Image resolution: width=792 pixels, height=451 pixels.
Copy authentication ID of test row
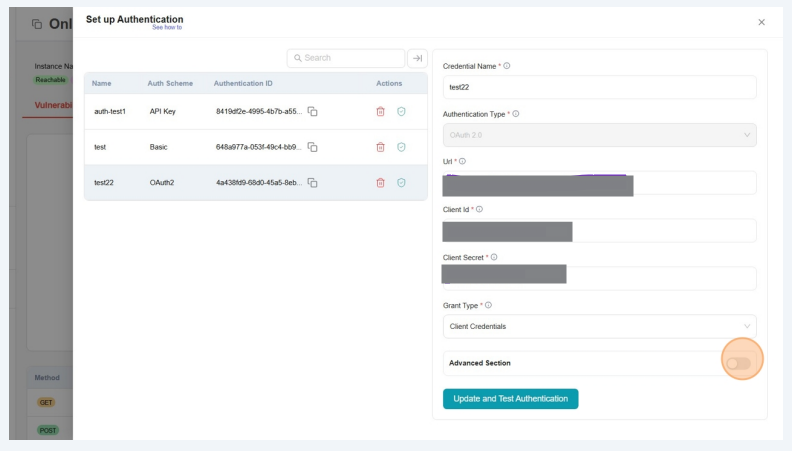pos(313,147)
